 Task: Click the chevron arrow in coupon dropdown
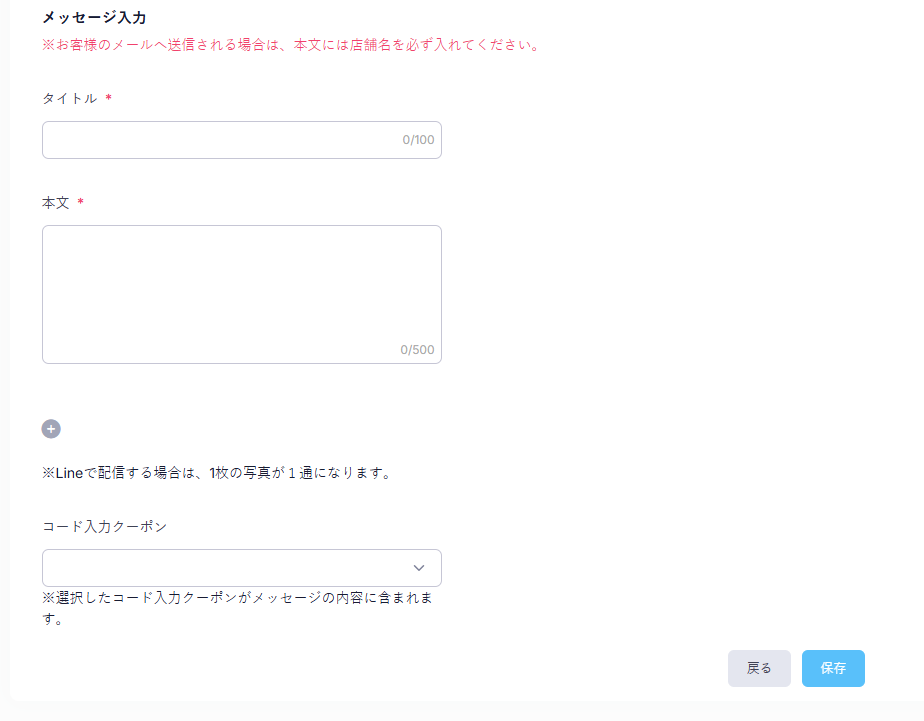(x=419, y=568)
